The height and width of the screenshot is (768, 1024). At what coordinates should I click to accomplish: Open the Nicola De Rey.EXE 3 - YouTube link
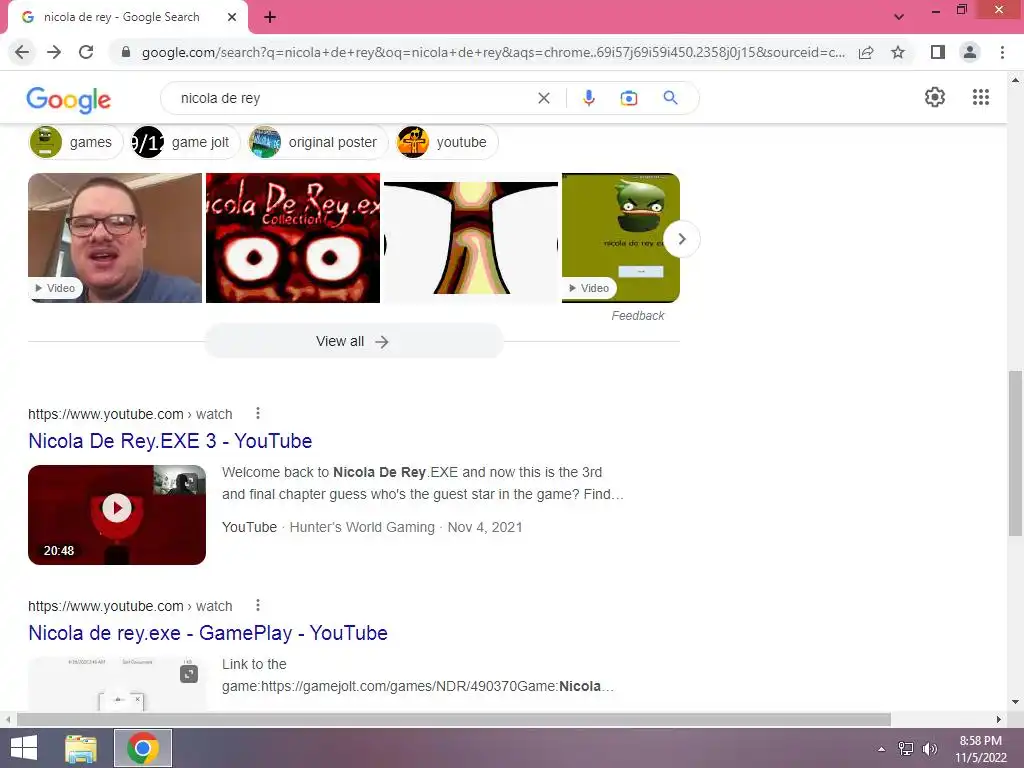point(170,441)
